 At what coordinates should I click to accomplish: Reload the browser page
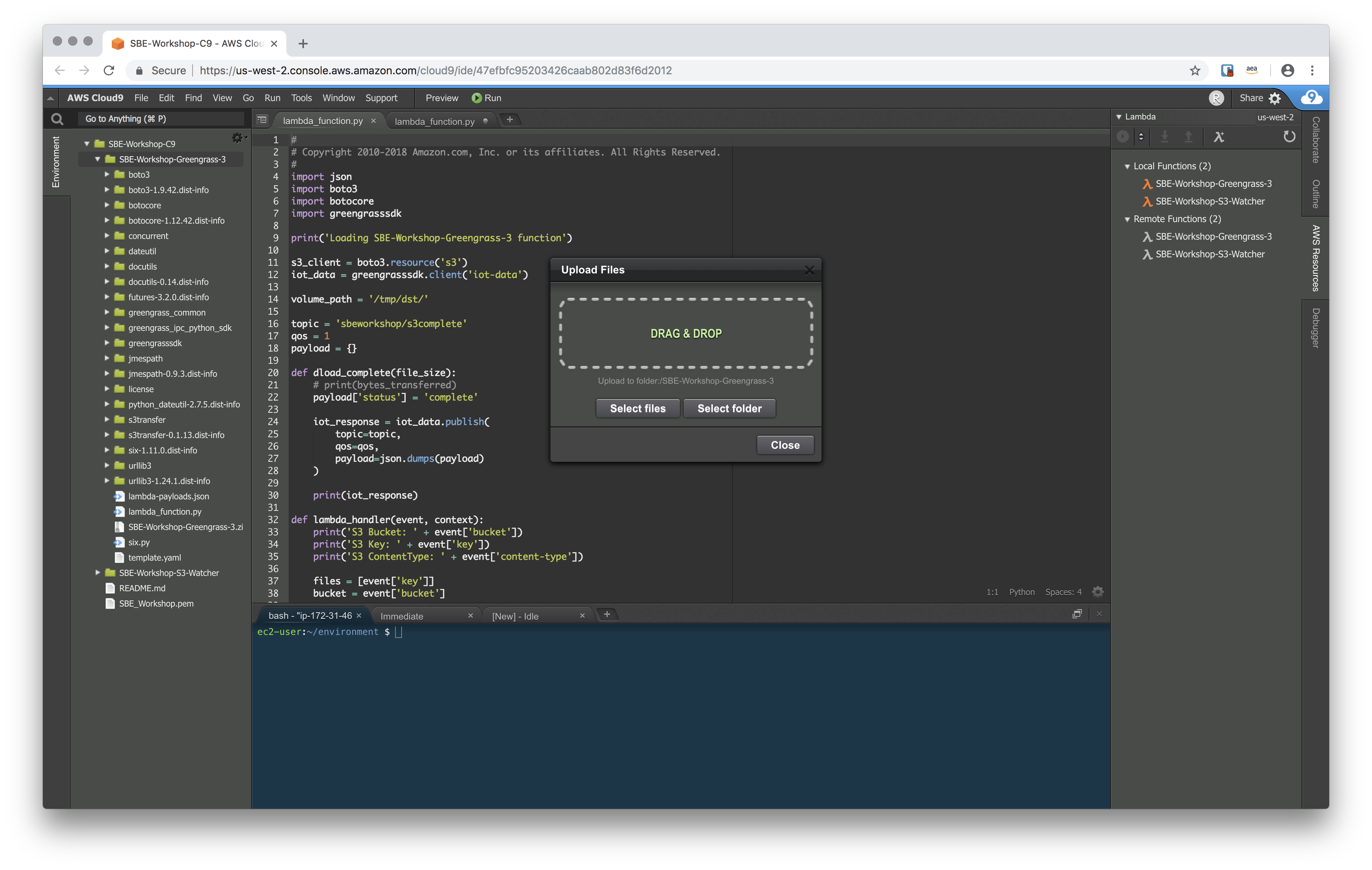109,71
